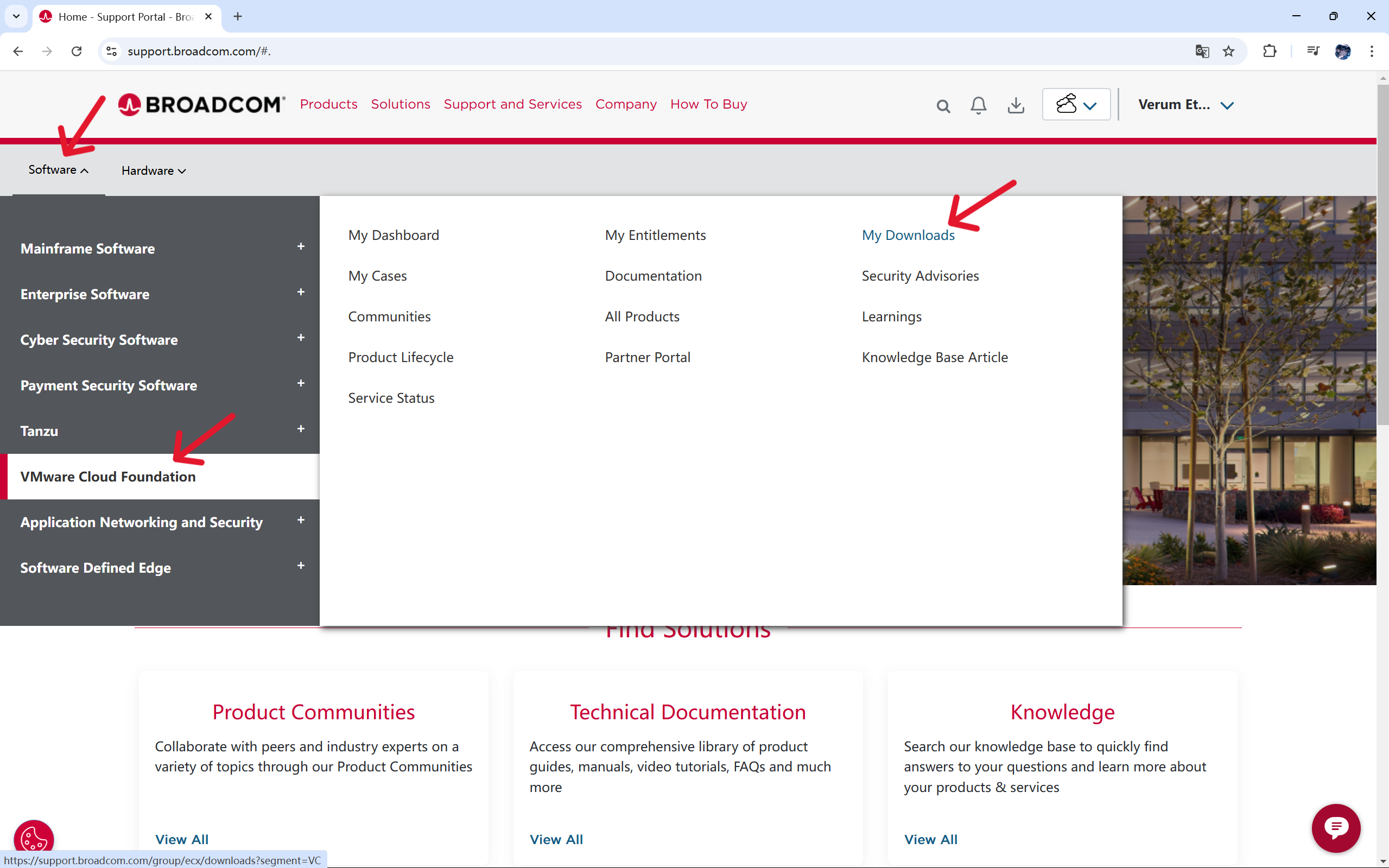This screenshot has width=1389, height=868.
Task: Expand Application Networking and Security plus icon
Action: (301, 520)
